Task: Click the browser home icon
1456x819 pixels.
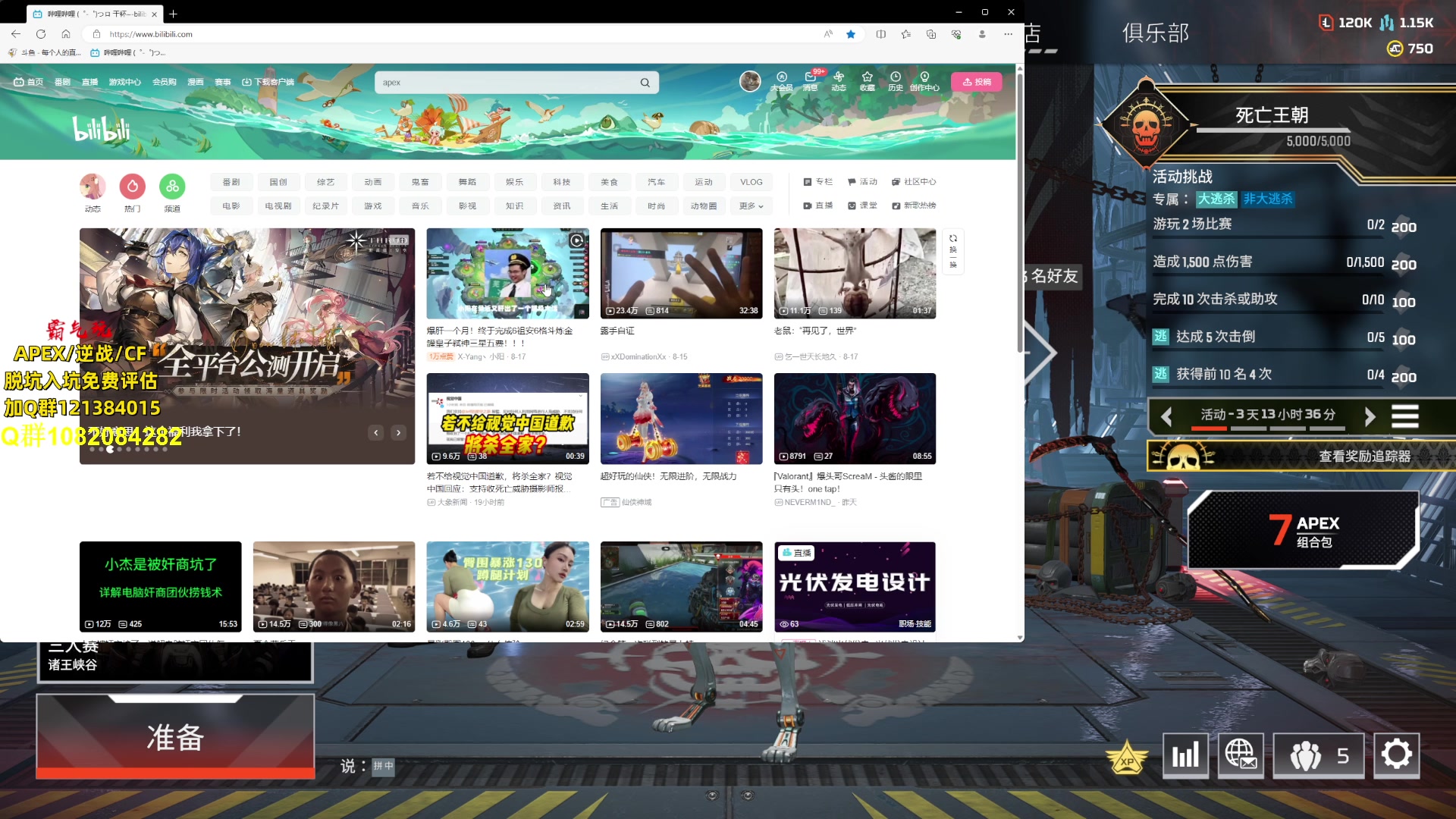Action: [66, 34]
